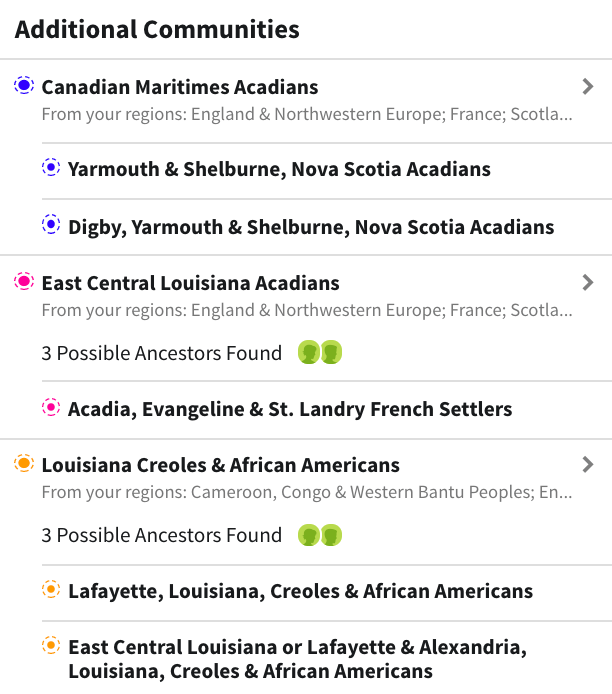Click the orange Louisiana Creoles & African Americans icon
This screenshot has height=694, width=612.
(24, 464)
